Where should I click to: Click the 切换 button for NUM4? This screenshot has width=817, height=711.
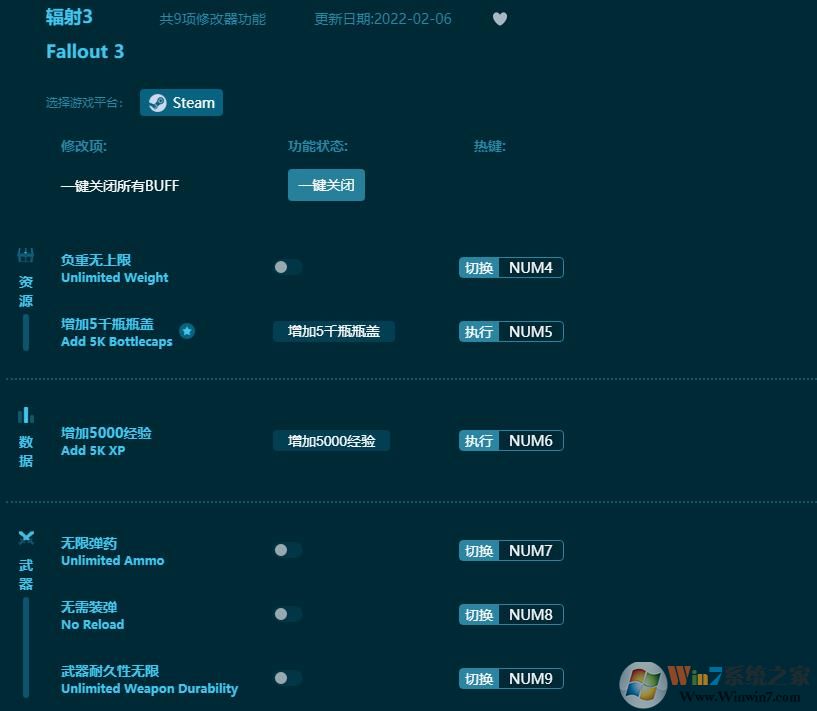479,268
